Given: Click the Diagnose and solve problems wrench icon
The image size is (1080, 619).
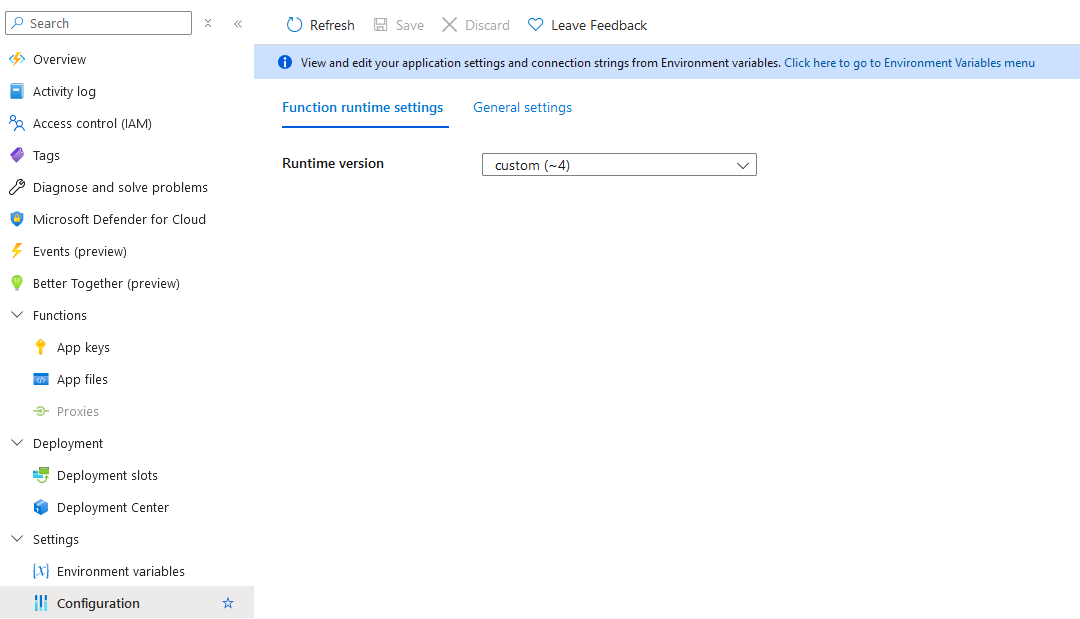Looking at the screenshot, I should point(17,187).
